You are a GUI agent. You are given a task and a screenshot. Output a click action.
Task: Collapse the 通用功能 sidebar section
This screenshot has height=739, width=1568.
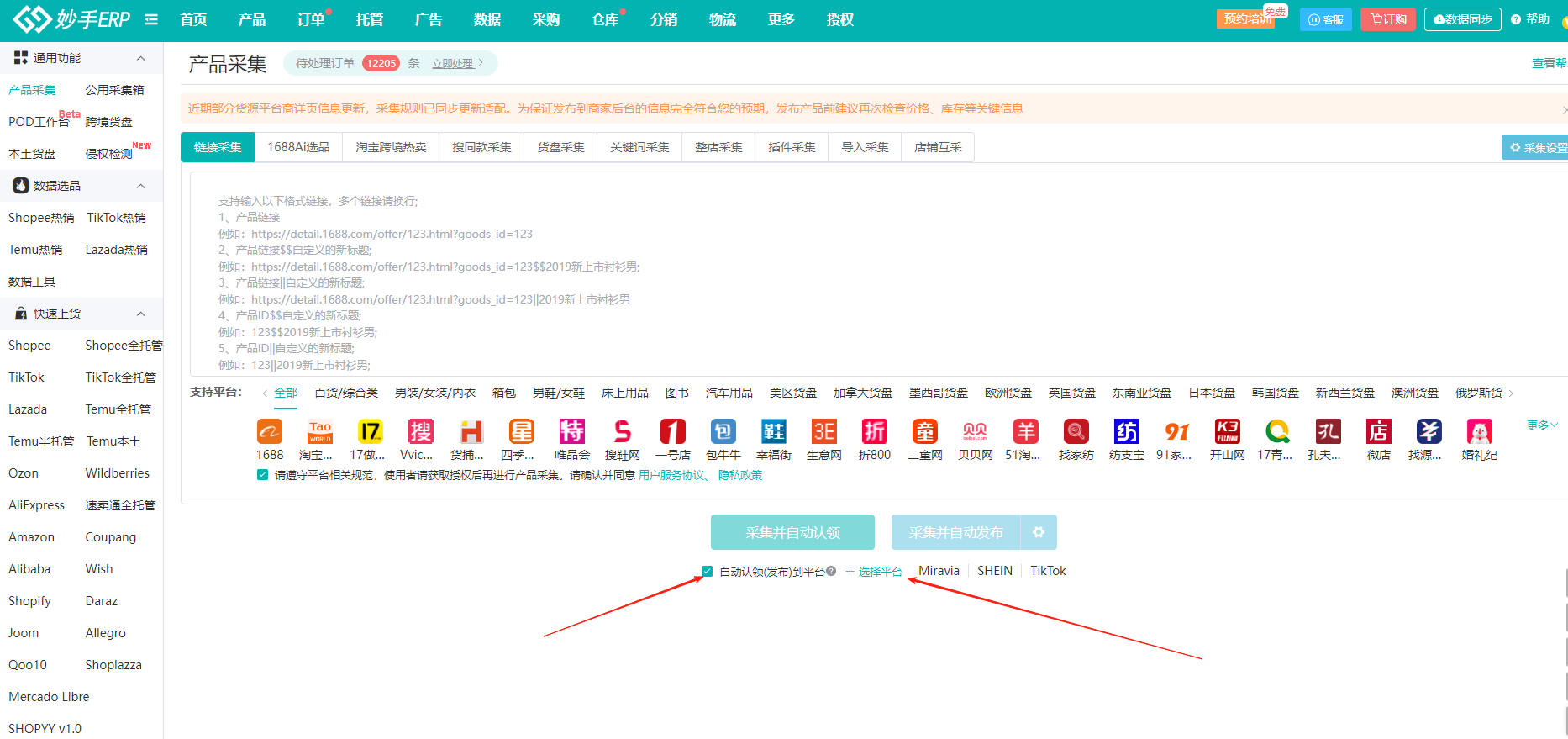[140, 58]
